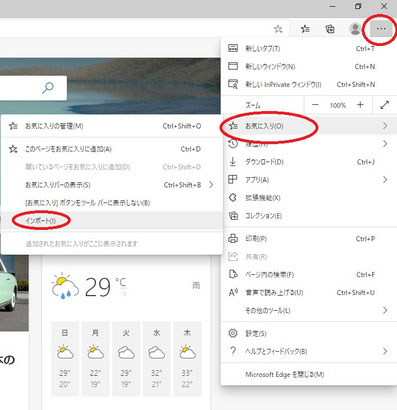This screenshot has width=397, height=410.
Task: Click the green car thumbnail
Action: coord(14,293)
